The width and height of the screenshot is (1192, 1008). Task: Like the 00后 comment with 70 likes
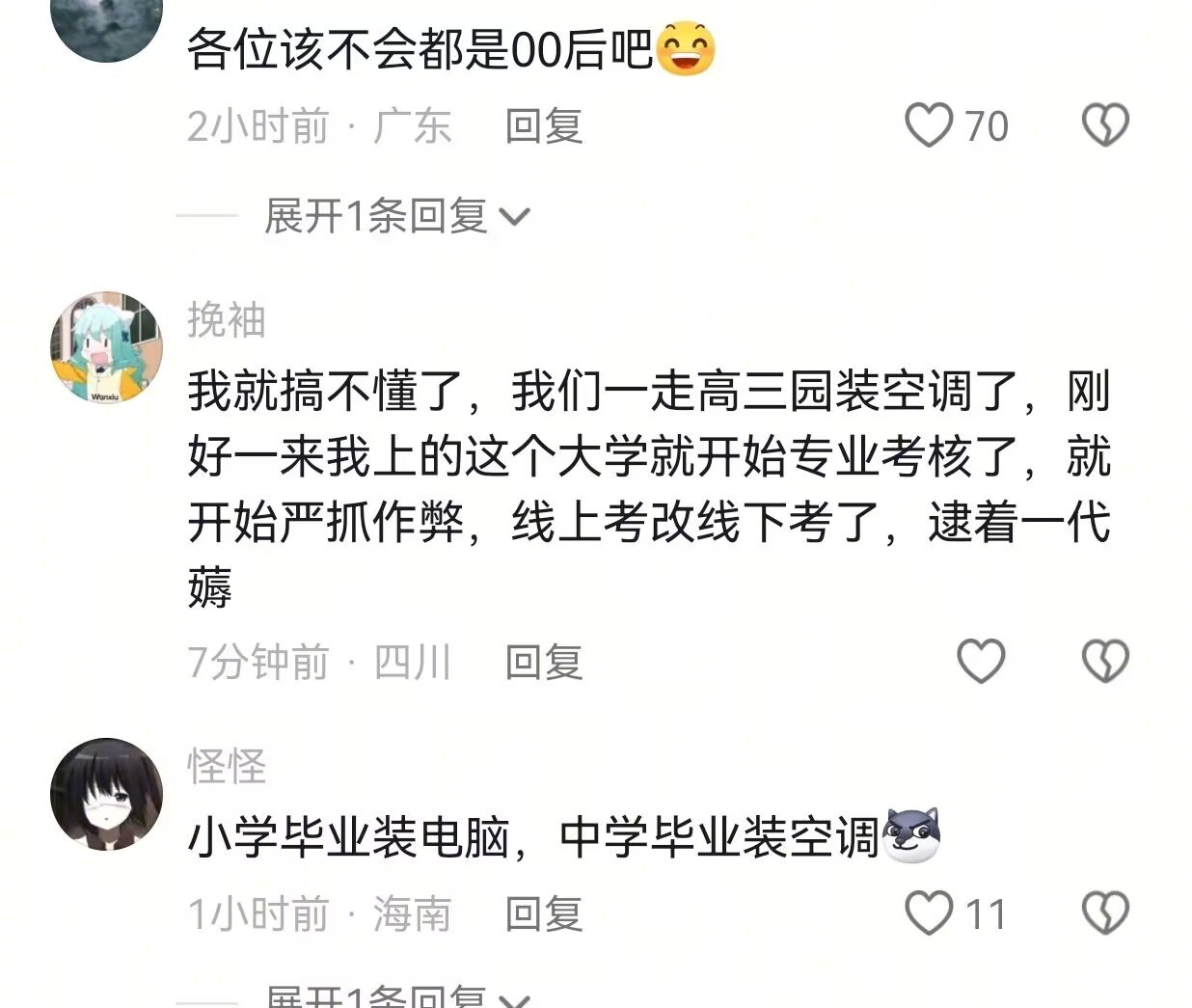point(929,125)
